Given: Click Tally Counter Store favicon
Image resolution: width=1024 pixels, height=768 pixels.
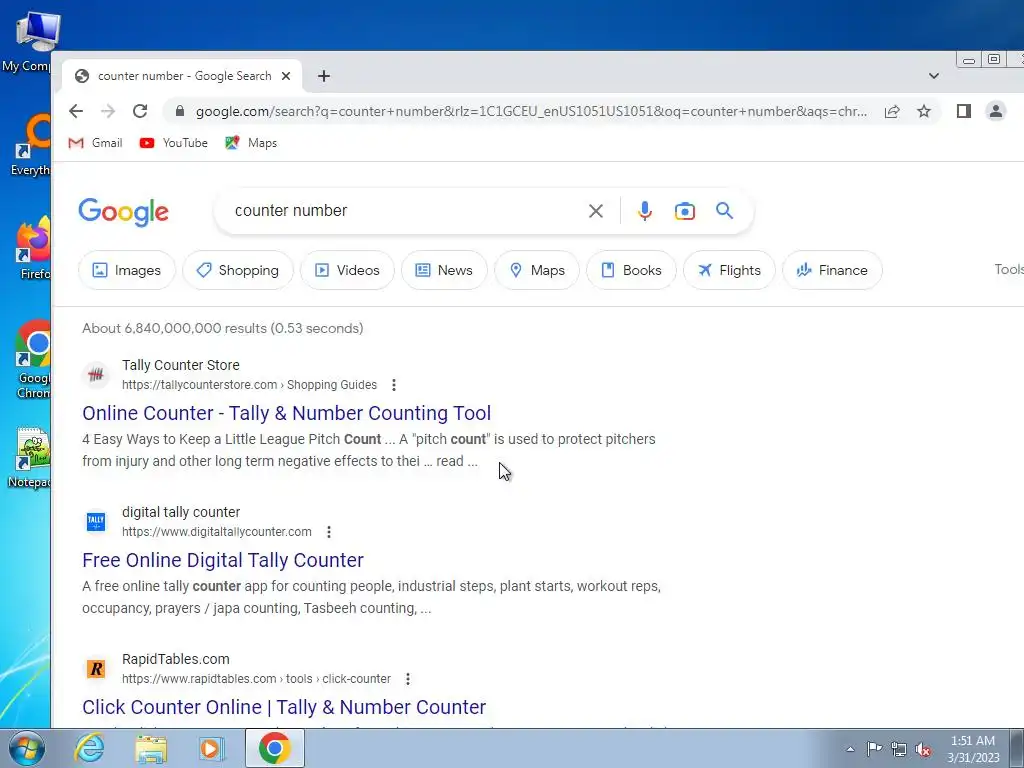Looking at the screenshot, I should click(x=96, y=375).
